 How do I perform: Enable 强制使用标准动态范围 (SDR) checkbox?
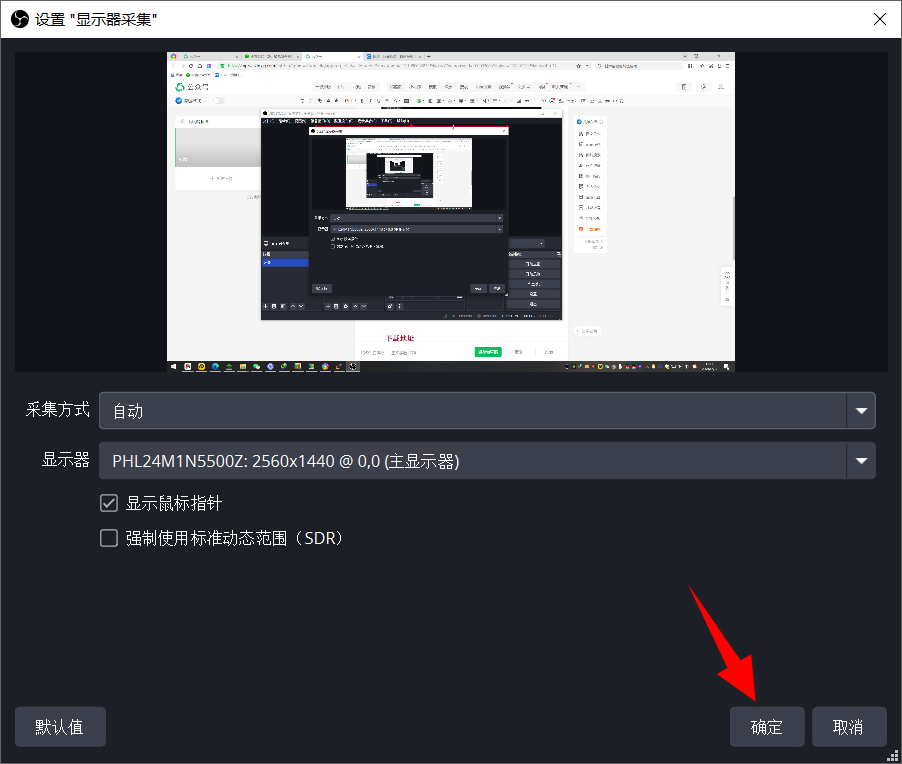pyautogui.click(x=110, y=538)
